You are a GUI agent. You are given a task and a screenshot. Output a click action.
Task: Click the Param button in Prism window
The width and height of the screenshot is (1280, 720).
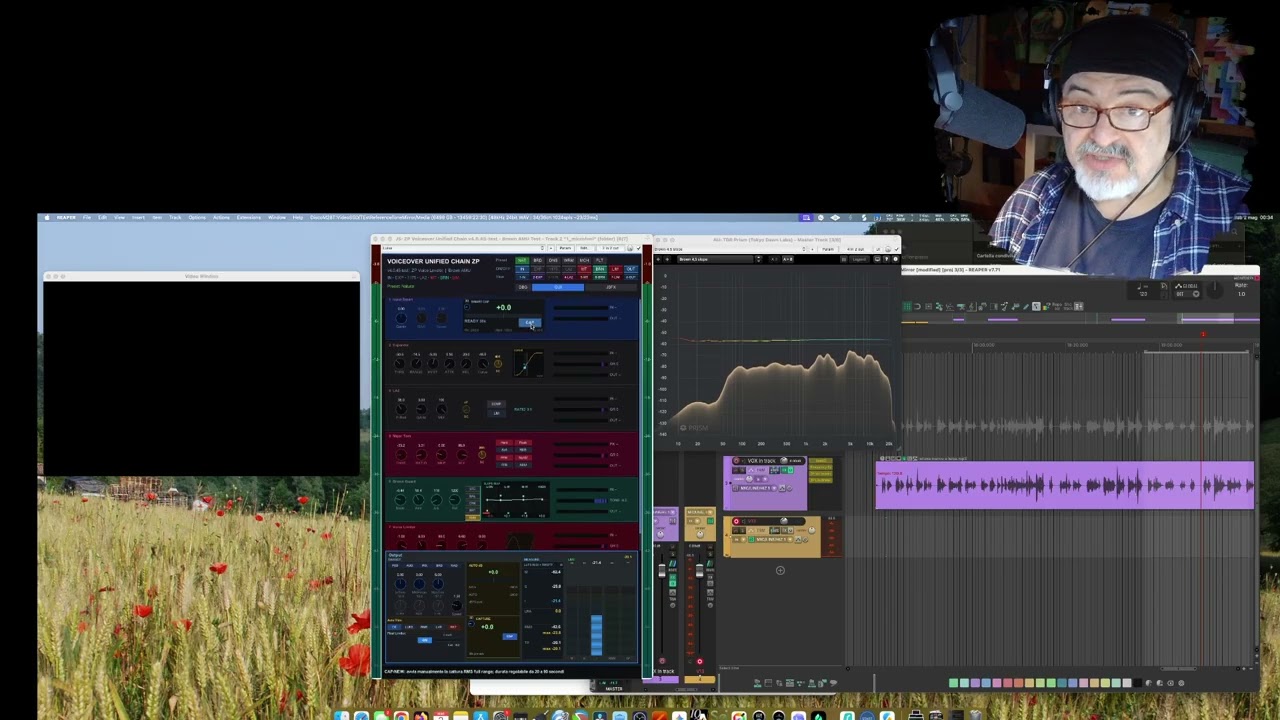pyautogui.click(x=827, y=249)
